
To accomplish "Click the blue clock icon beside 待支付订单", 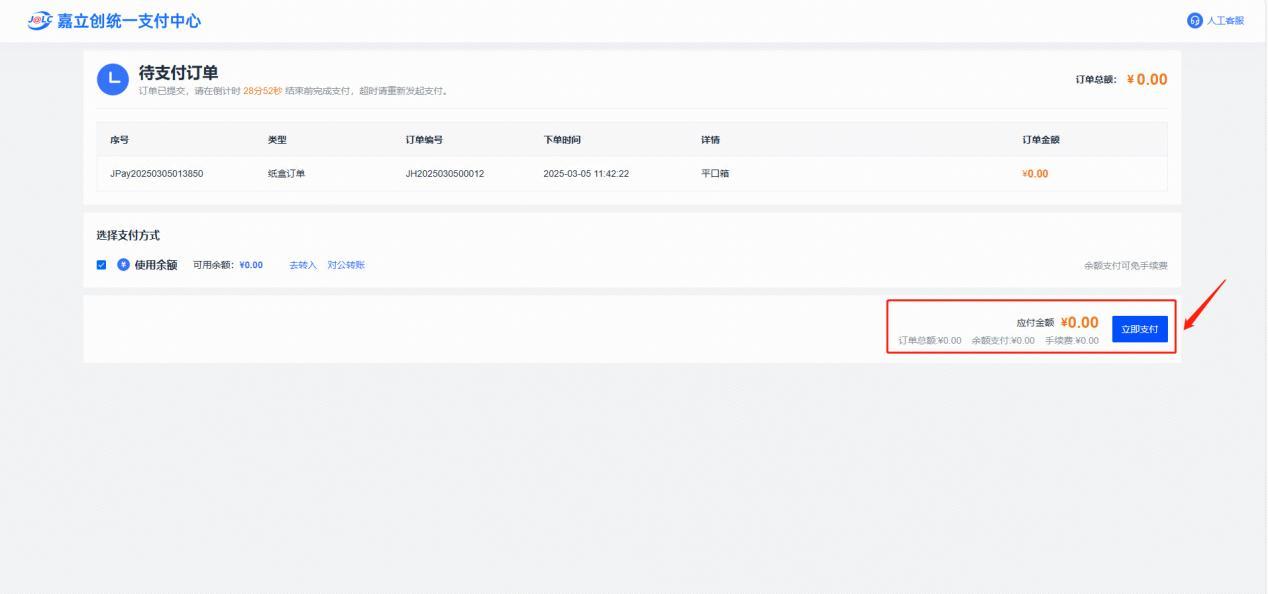I will pos(112,80).
